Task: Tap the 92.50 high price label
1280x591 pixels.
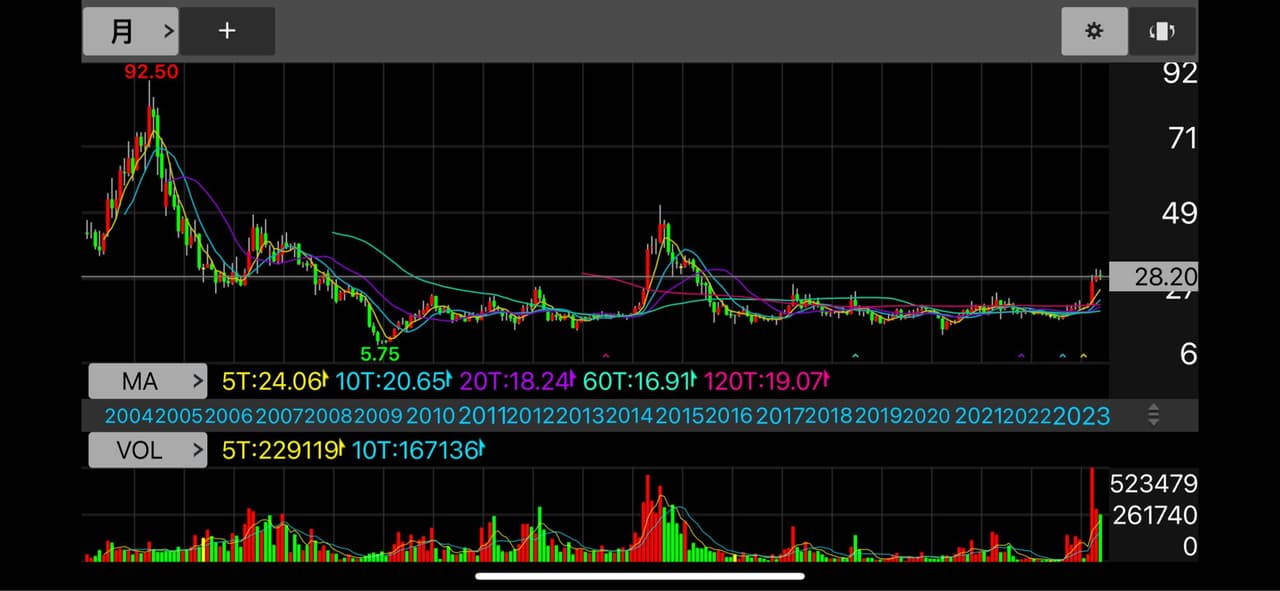Action: 152,73
